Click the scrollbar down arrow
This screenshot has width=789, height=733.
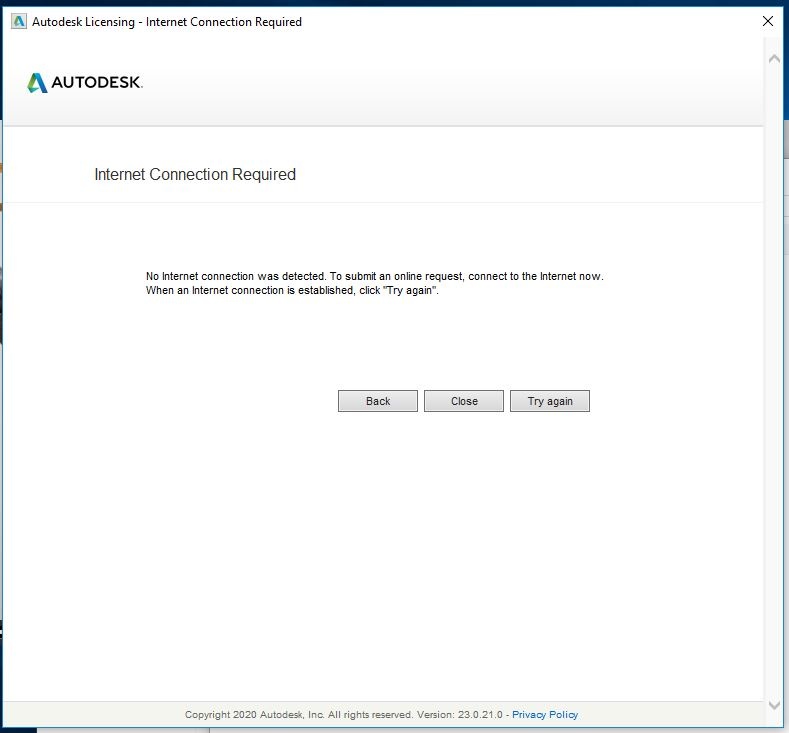pyautogui.click(x=774, y=705)
